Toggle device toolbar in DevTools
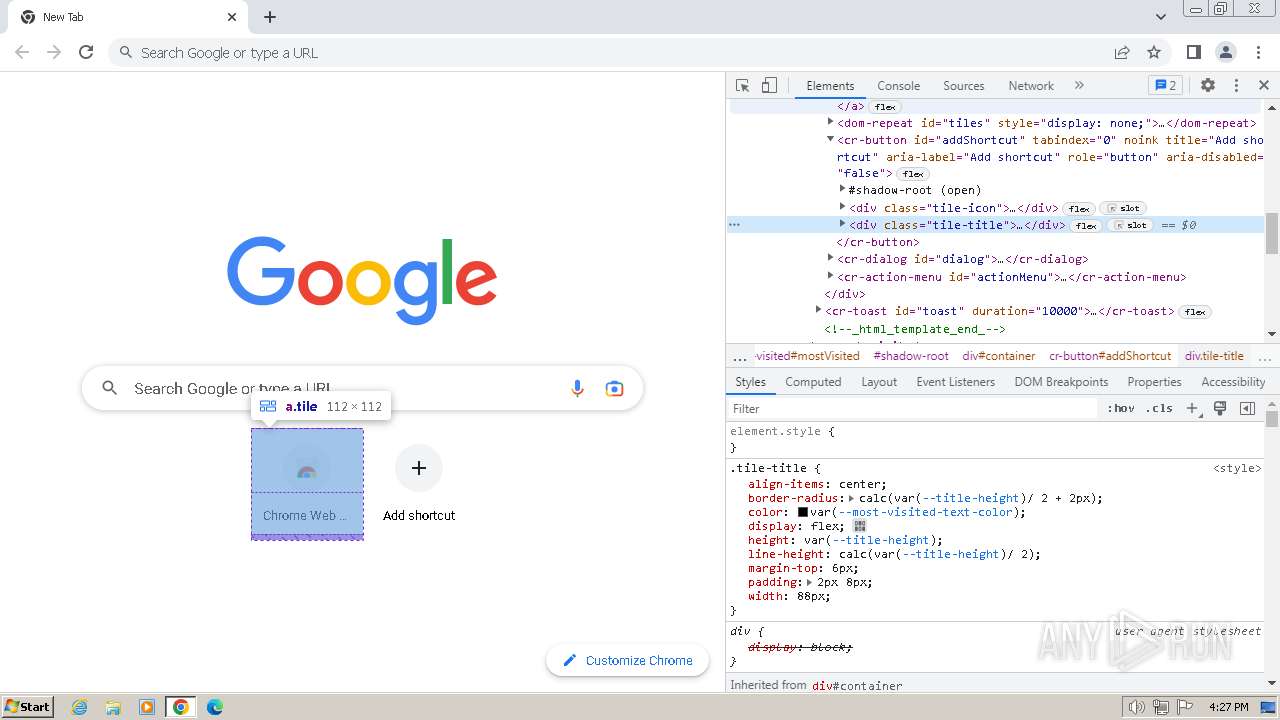Image resolution: width=1280 pixels, height=720 pixels. pos(769,85)
